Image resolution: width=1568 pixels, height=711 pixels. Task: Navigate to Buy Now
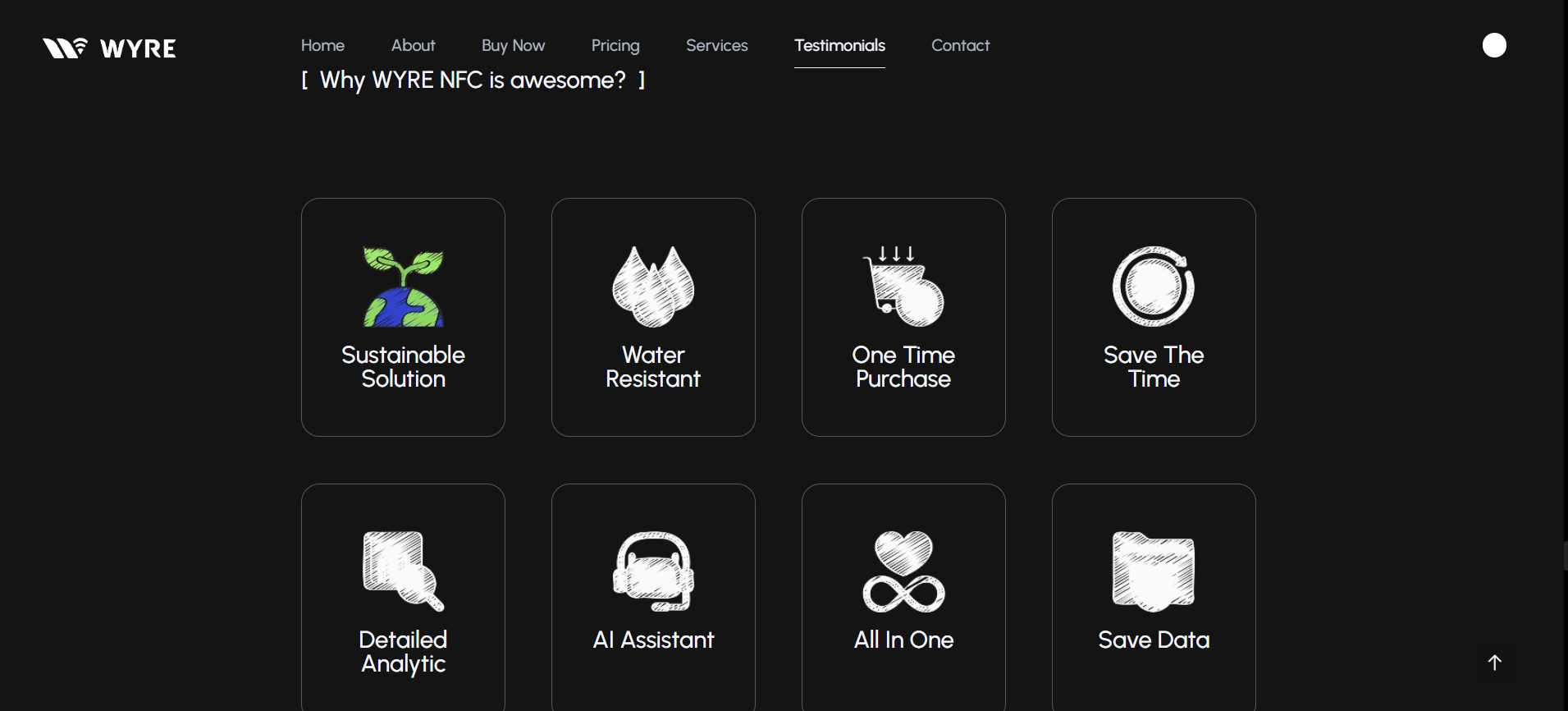pos(513,45)
